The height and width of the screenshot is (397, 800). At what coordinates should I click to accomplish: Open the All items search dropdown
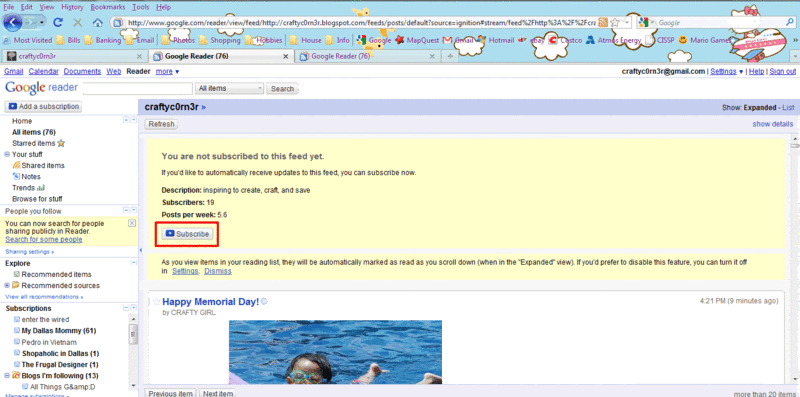(229, 88)
